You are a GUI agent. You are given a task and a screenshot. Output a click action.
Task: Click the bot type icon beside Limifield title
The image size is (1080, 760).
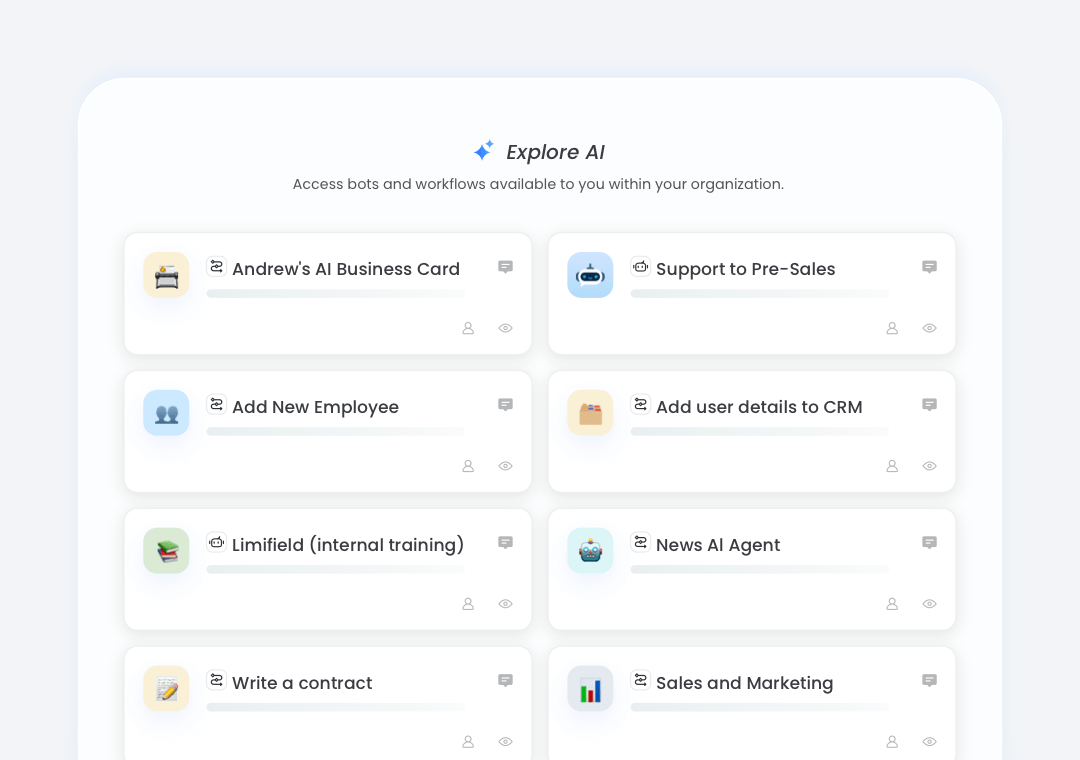(x=216, y=543)
